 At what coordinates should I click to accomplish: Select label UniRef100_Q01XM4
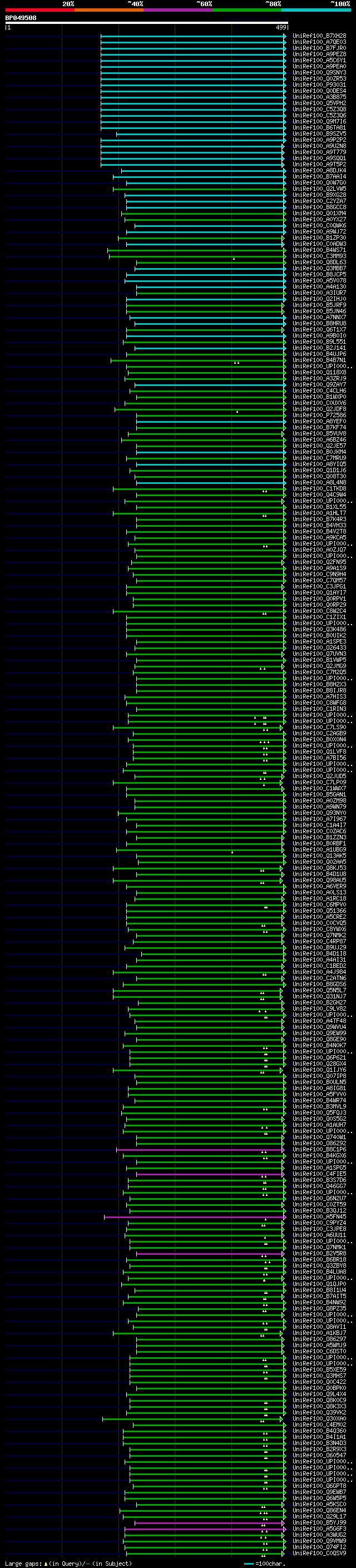tap(319, 213)
